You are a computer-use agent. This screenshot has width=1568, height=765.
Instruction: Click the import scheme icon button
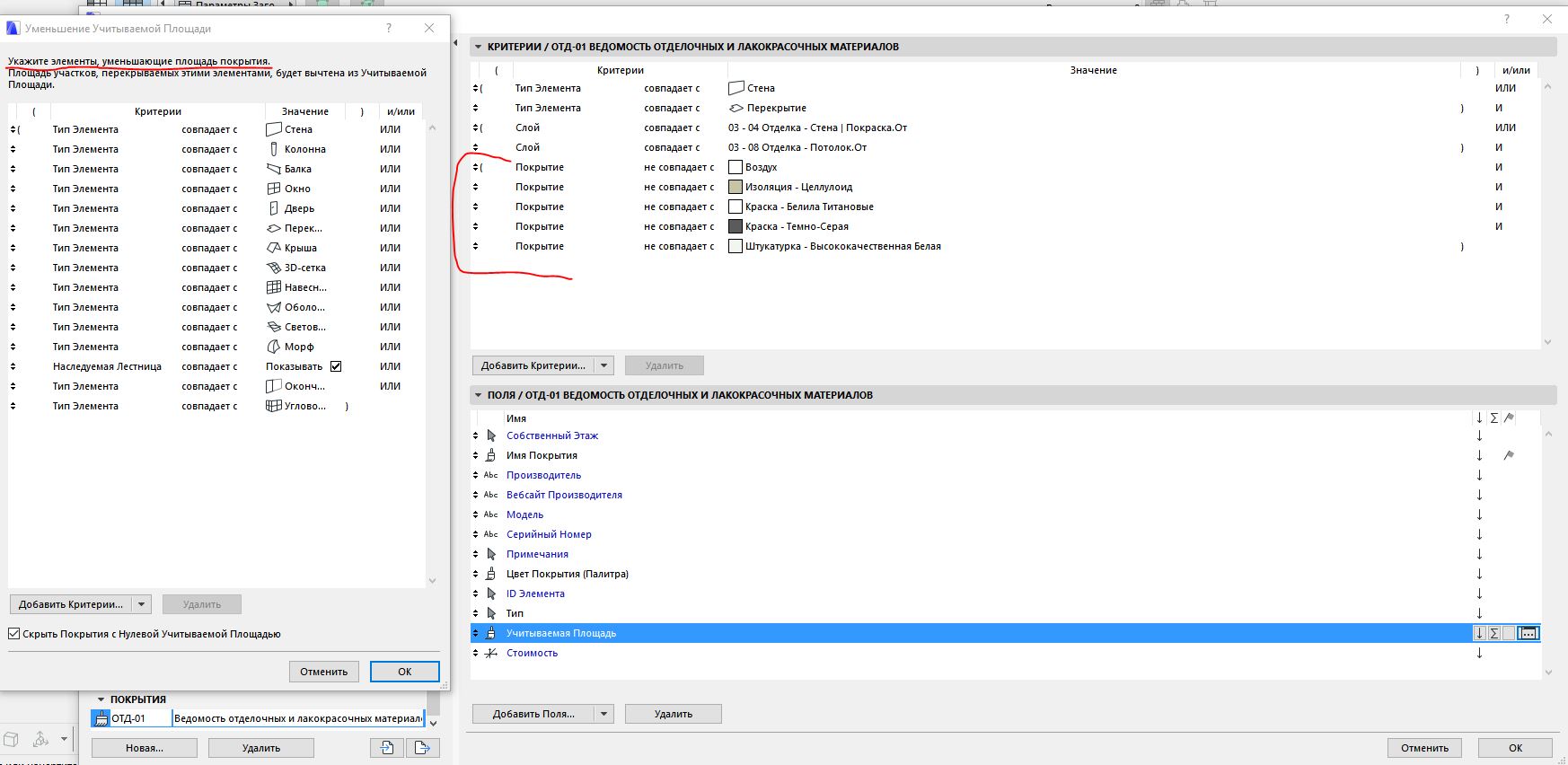387,747
